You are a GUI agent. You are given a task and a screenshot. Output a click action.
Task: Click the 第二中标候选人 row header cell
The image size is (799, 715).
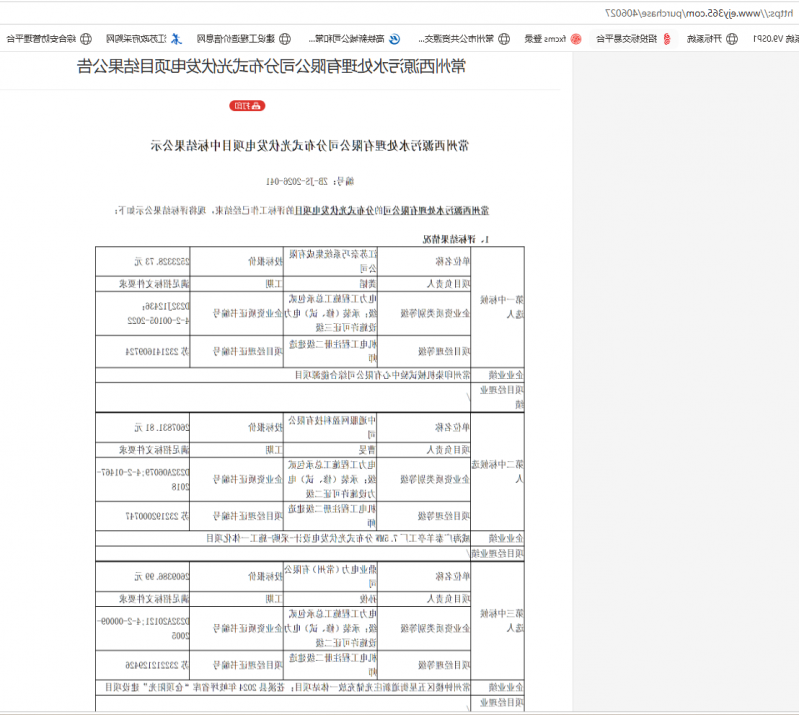tap(497, 471)
